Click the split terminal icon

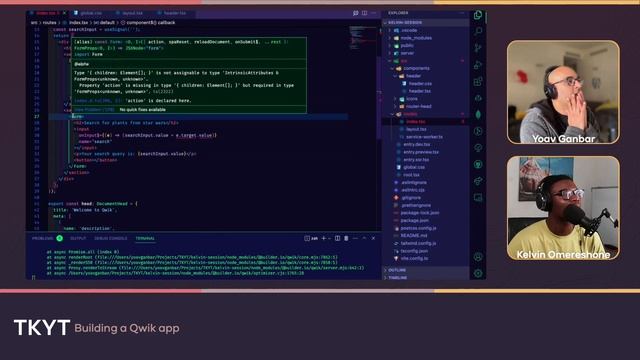[338, 238]
